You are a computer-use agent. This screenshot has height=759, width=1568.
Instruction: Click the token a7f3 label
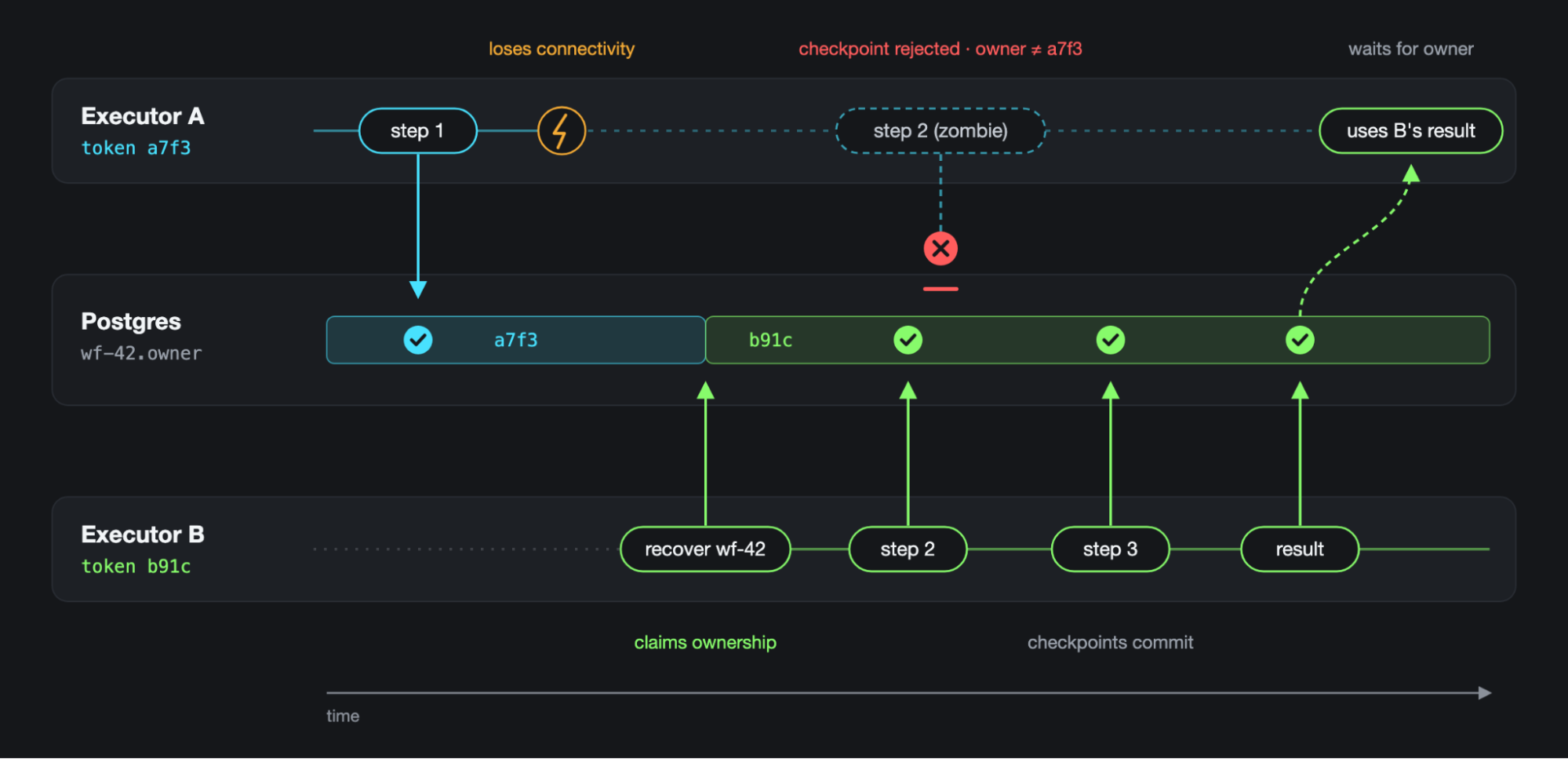[x=136, y=148]
